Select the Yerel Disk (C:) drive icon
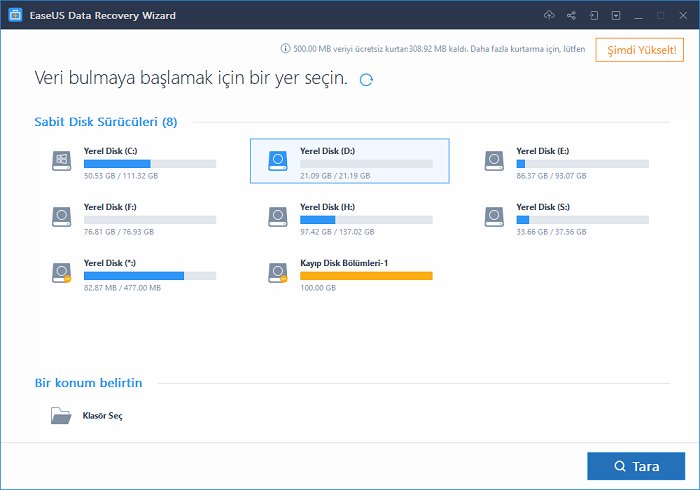This screenshot has height=490, width=700. [62, 160]
